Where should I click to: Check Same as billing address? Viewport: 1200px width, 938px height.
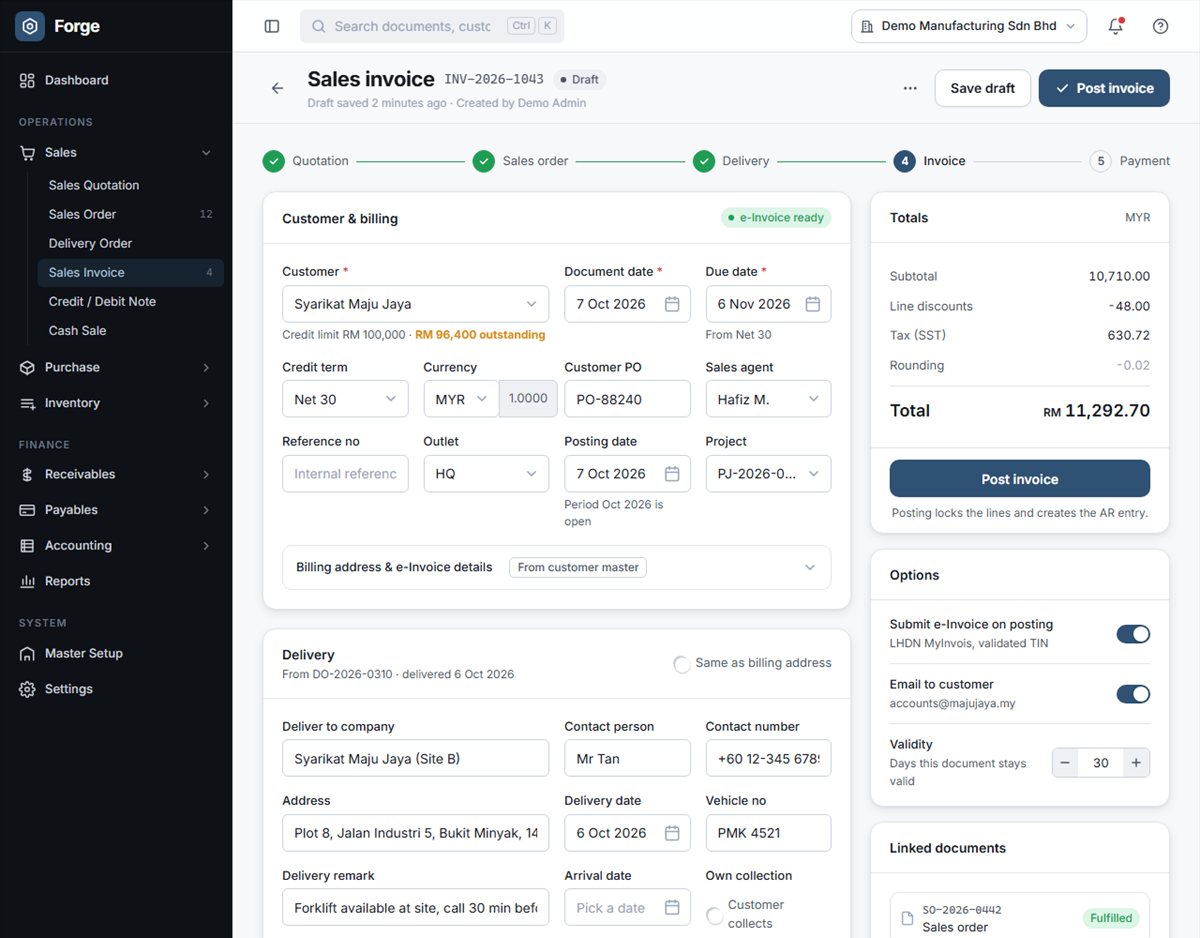click(x=682, y=664)
